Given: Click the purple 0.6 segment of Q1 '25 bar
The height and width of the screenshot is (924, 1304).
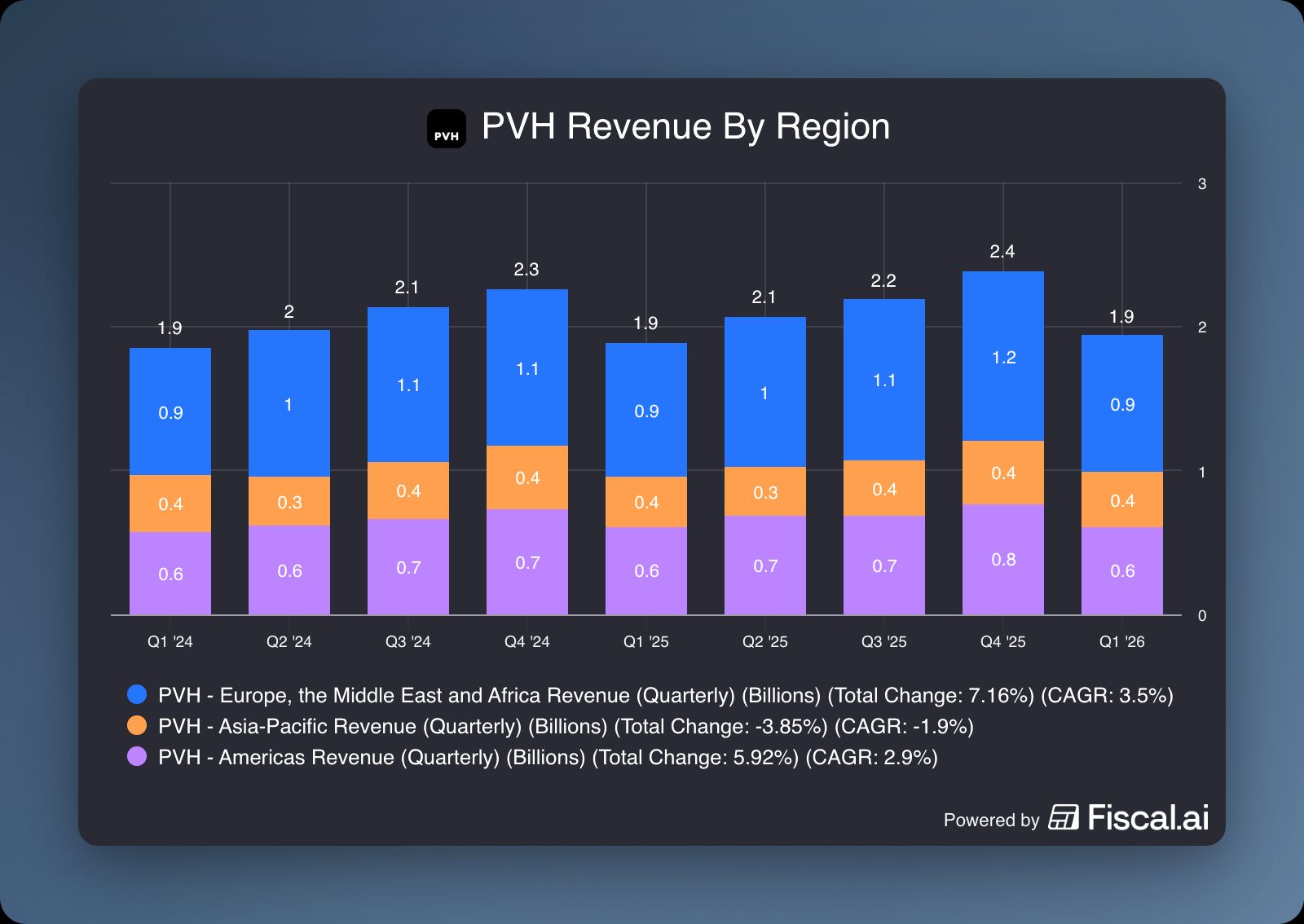Looking at the screenshot, I should click(646, 571).
